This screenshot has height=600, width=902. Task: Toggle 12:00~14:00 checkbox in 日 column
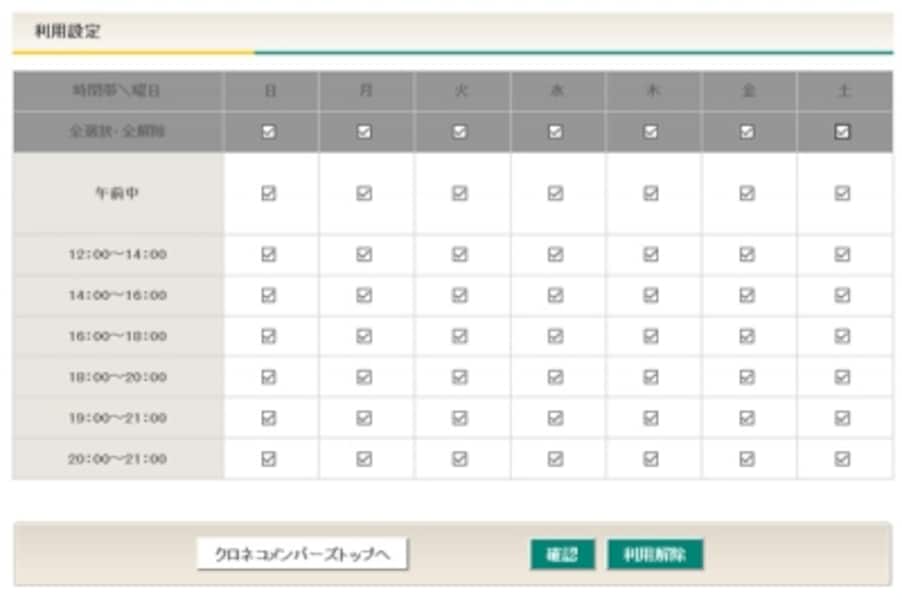pyautogui.click(x=269, y=254)
